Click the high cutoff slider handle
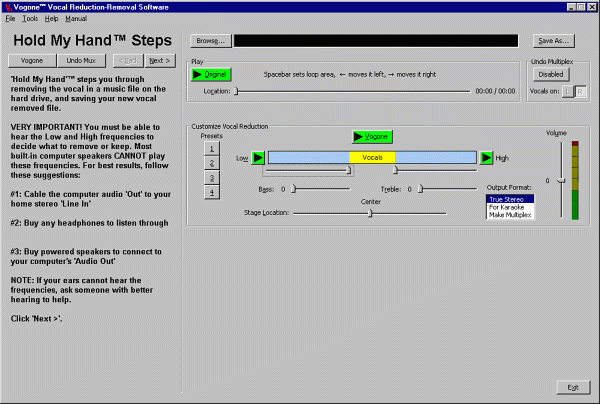 395,170
